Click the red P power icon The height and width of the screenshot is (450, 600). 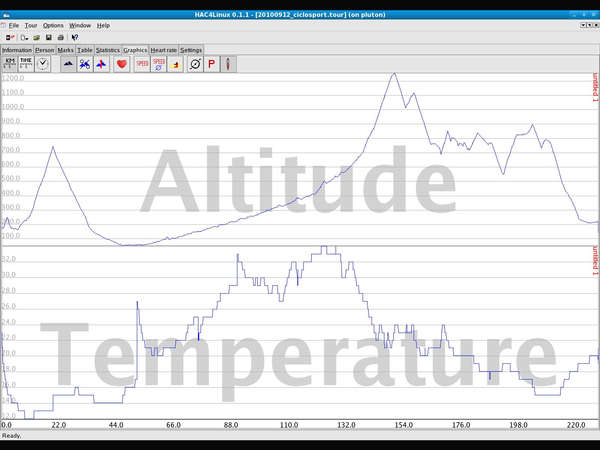pos(211,63)
